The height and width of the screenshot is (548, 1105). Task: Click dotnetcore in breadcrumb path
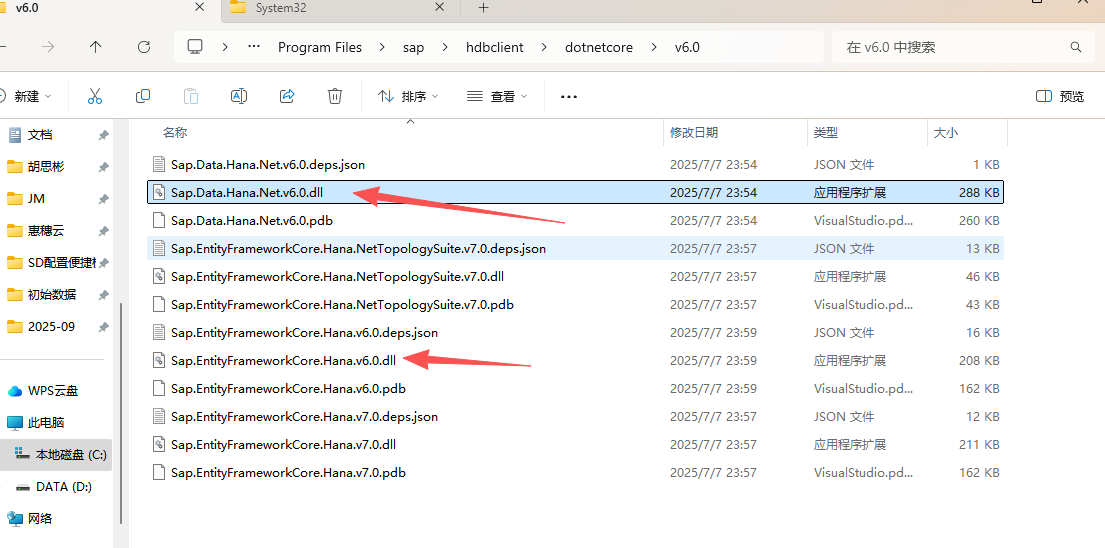coord(599,47)
